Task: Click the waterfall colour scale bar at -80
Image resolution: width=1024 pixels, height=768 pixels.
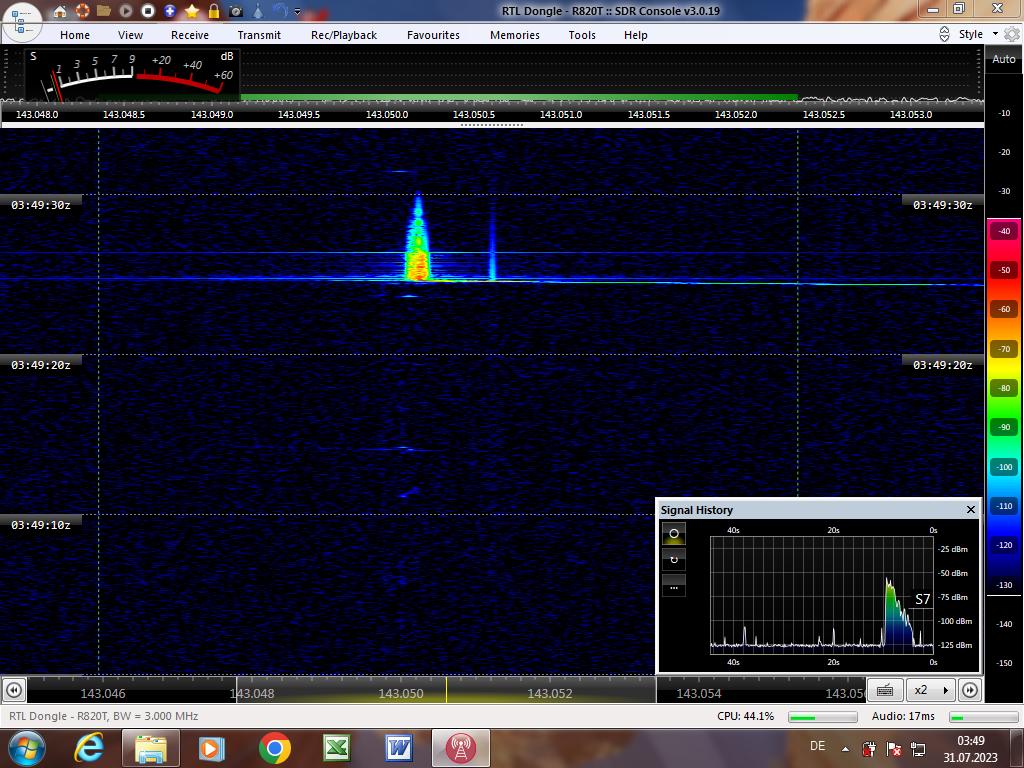Action: (1004, 388)
